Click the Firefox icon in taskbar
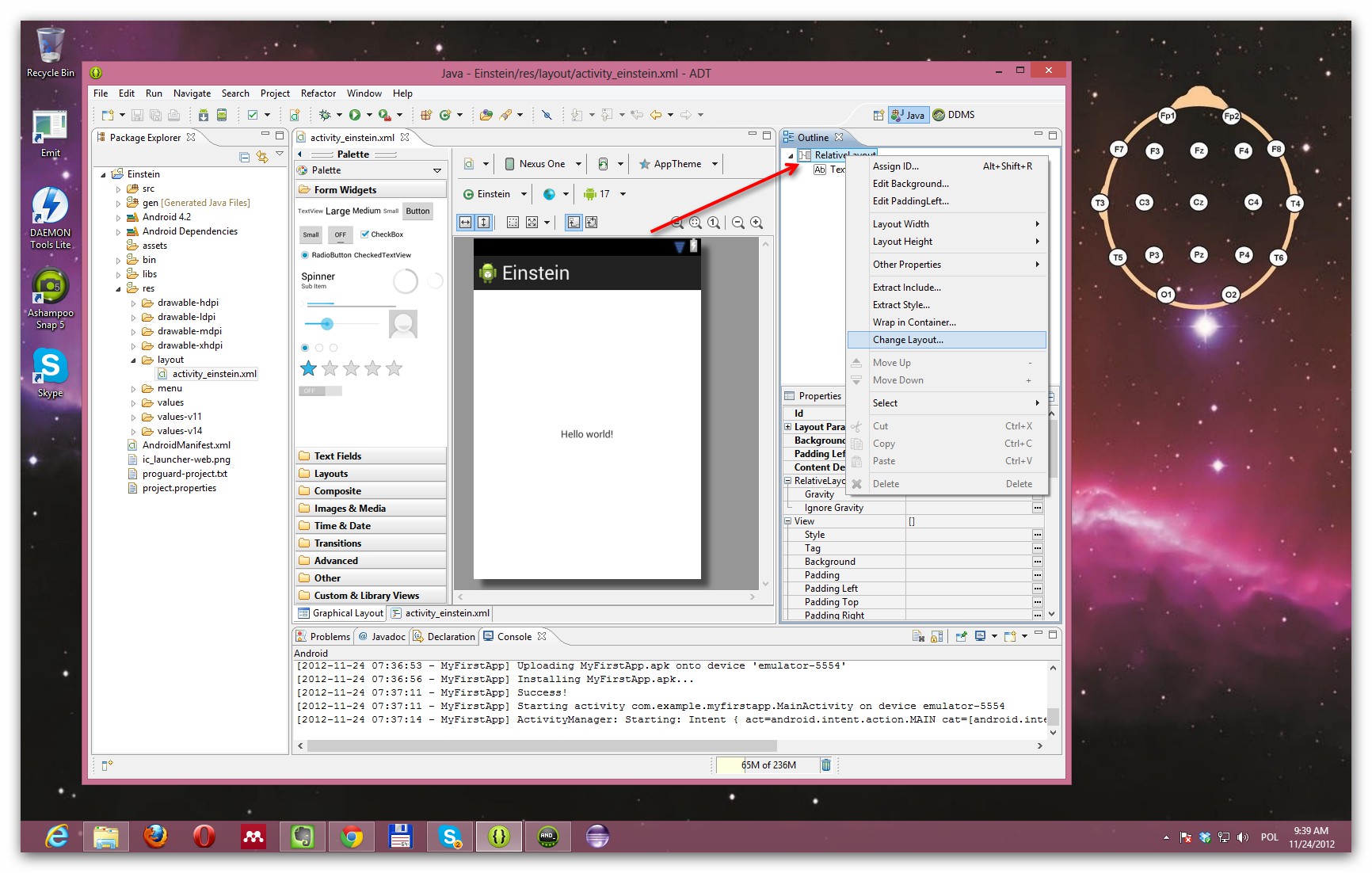Image resolution: width=1372 pixels, height=873 pixels. click(x=155, y=836)
